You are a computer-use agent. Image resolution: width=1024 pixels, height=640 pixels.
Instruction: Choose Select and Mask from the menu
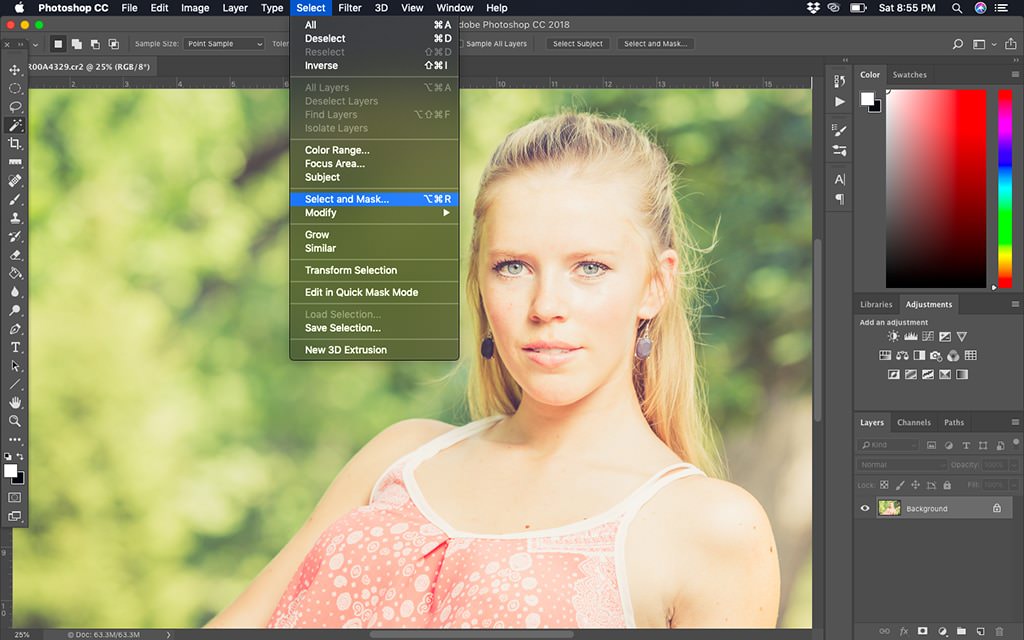pyautogui.click(x=374, y=199)
